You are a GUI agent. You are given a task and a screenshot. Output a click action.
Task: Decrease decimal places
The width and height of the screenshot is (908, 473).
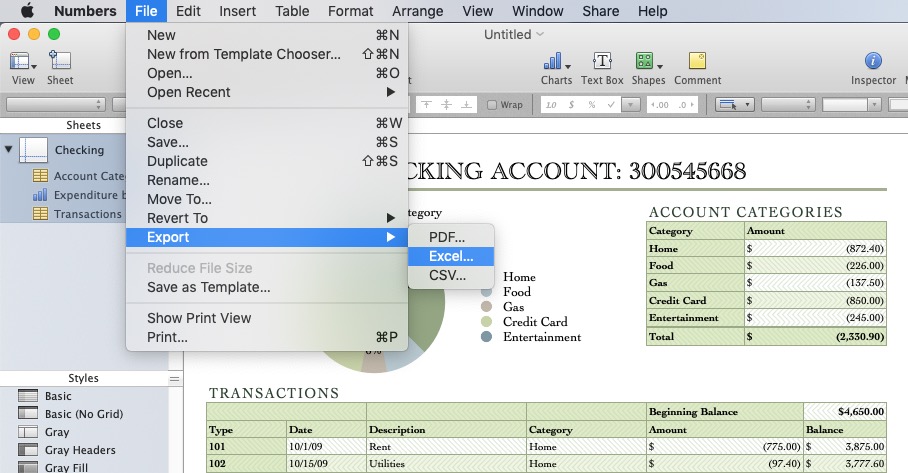[x=659, y=105]
